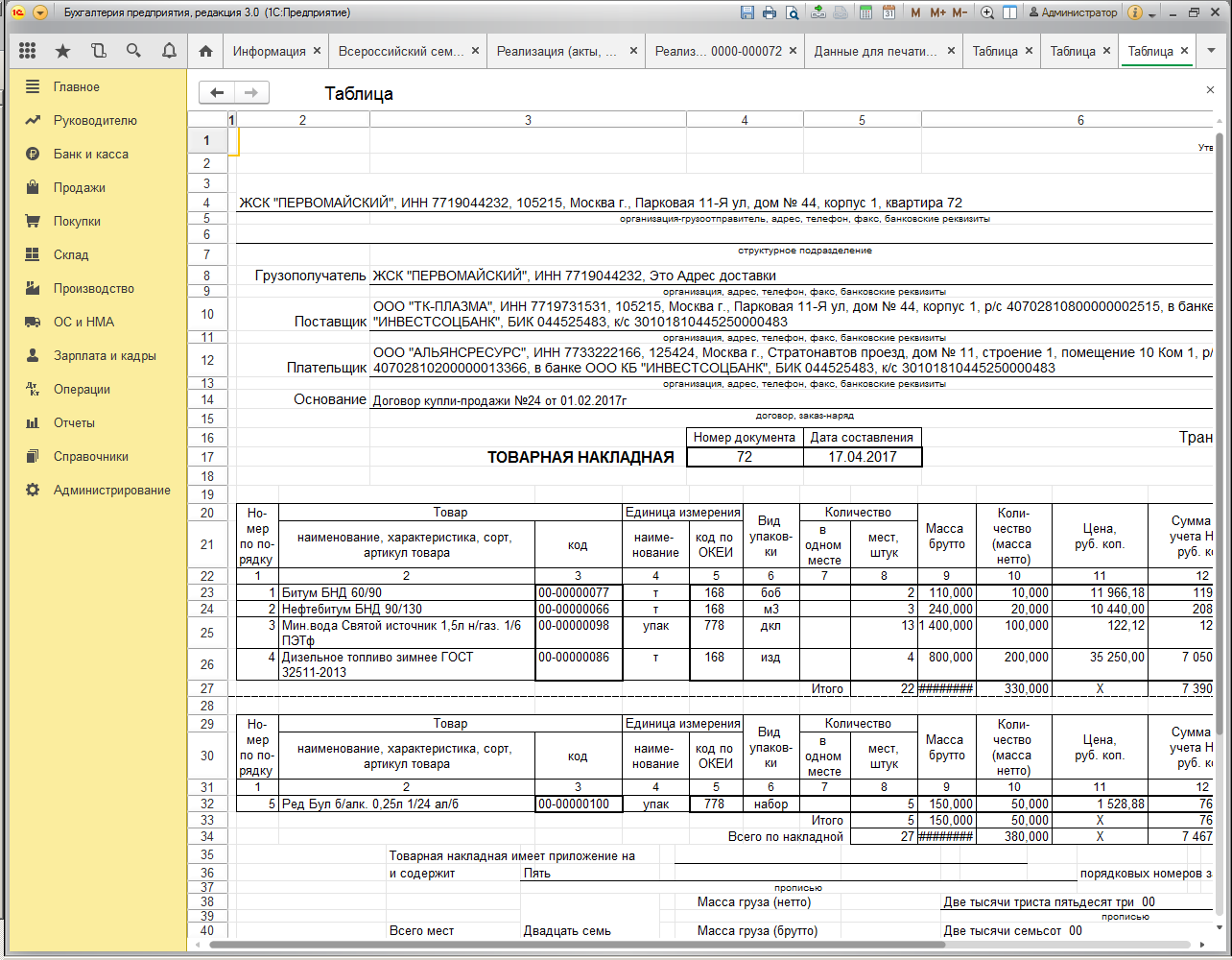Print the table with the printer icon
This screenshot has width=1232, height=960.
point(770,12)
